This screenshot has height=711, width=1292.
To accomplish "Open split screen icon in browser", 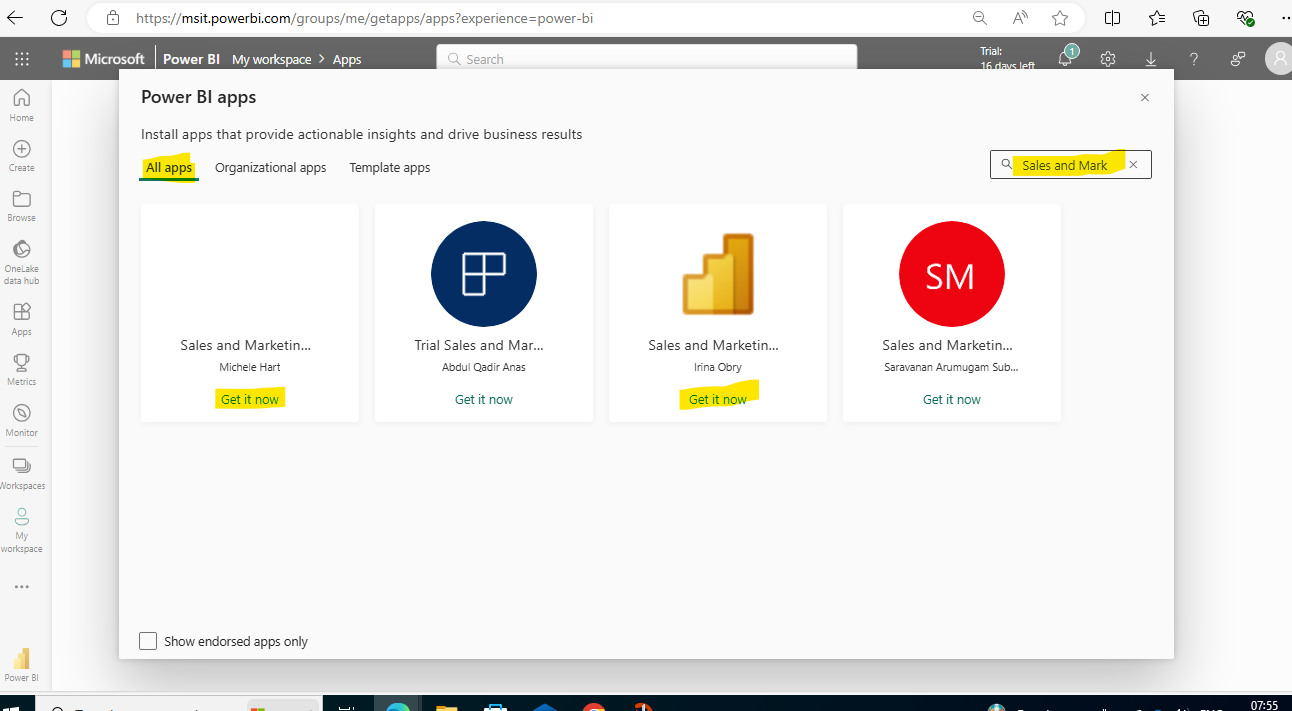I will coord(1112,18).
